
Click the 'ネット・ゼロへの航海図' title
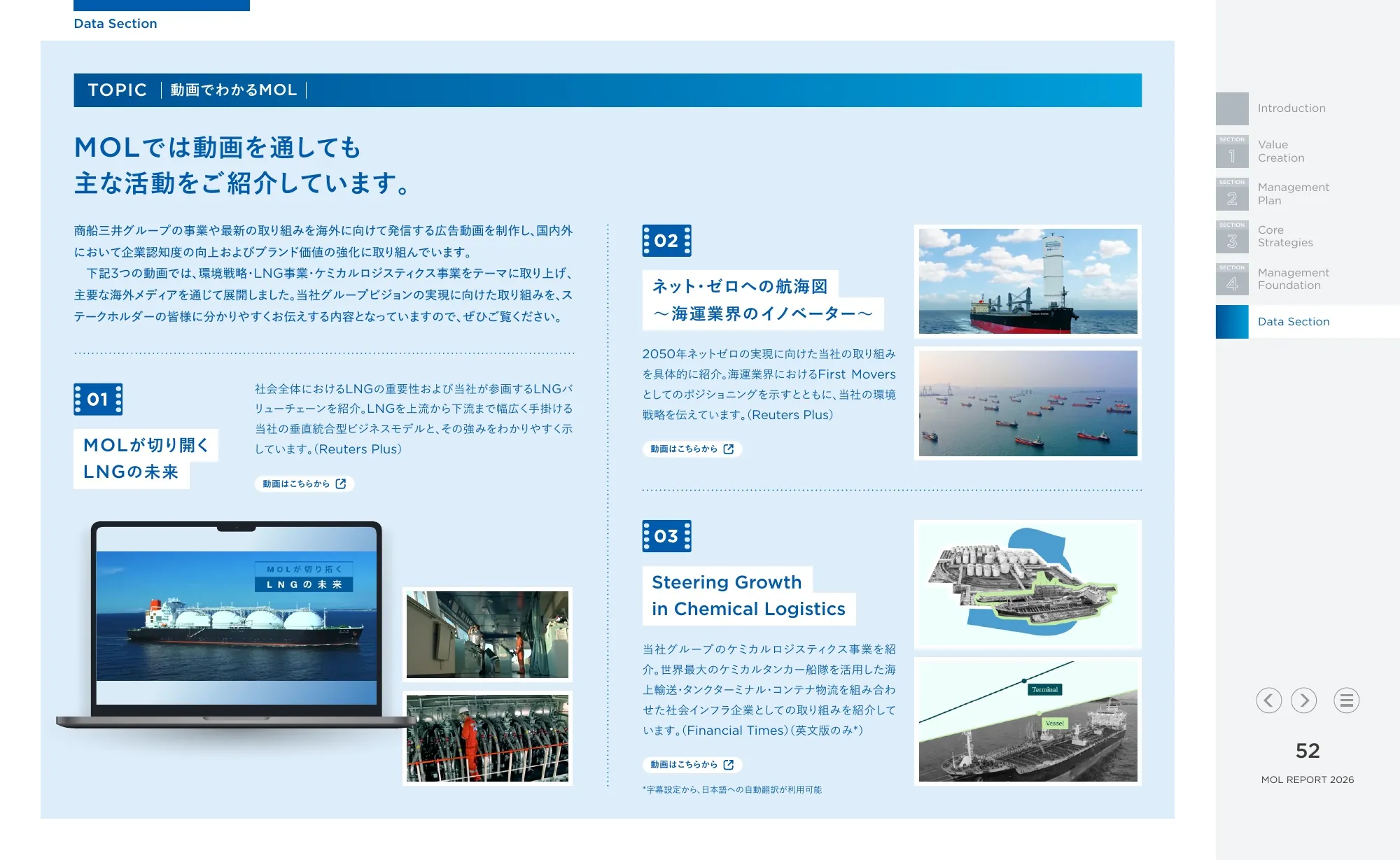tap(763, 300)
